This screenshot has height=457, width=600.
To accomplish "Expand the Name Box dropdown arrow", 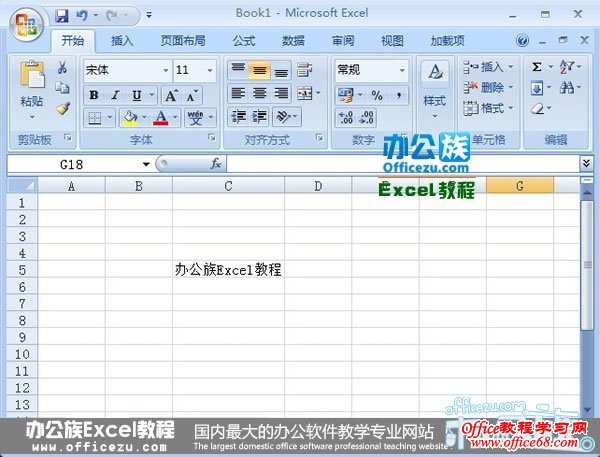I will point(146,164).
